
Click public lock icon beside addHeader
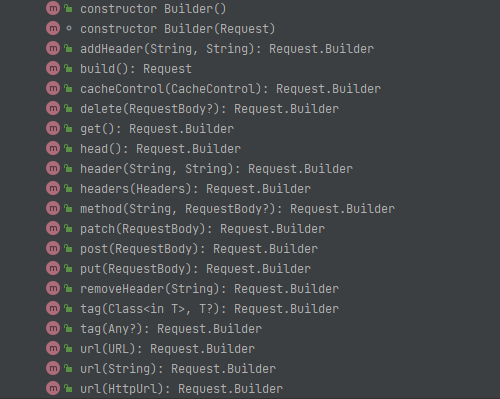pos(68,48)
